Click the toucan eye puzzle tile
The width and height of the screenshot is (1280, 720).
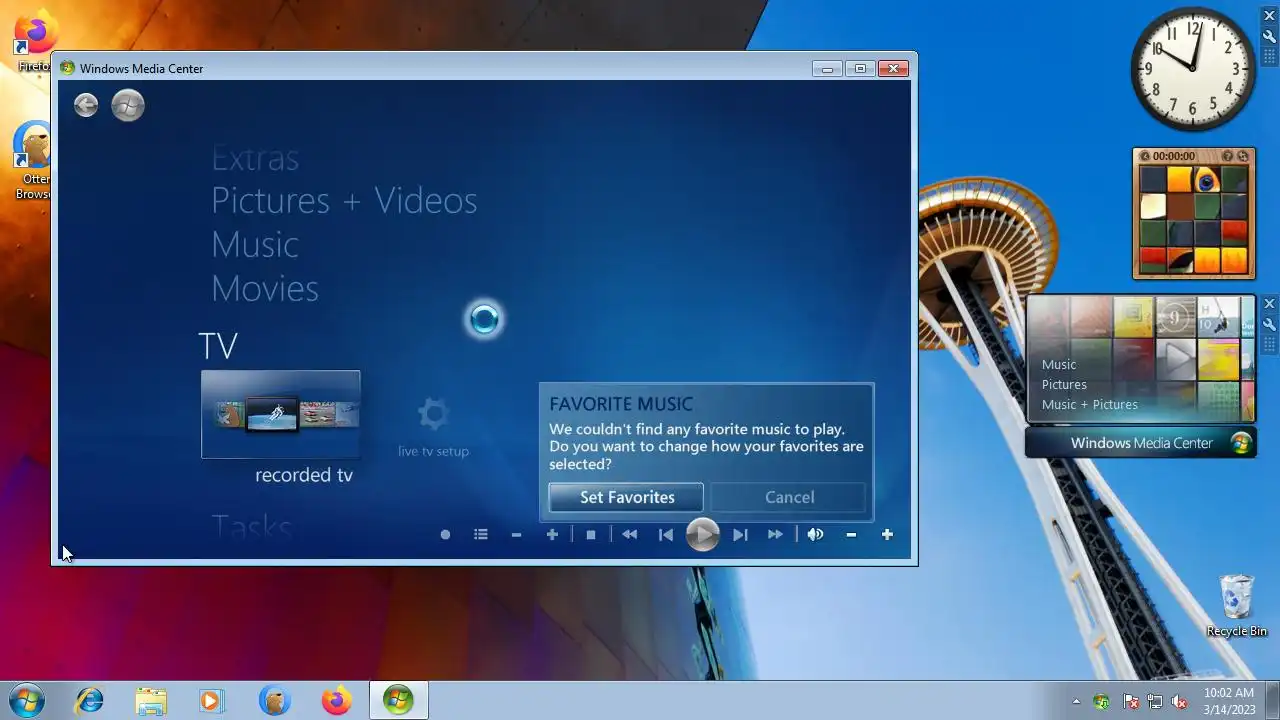[x=1207, y=180]
